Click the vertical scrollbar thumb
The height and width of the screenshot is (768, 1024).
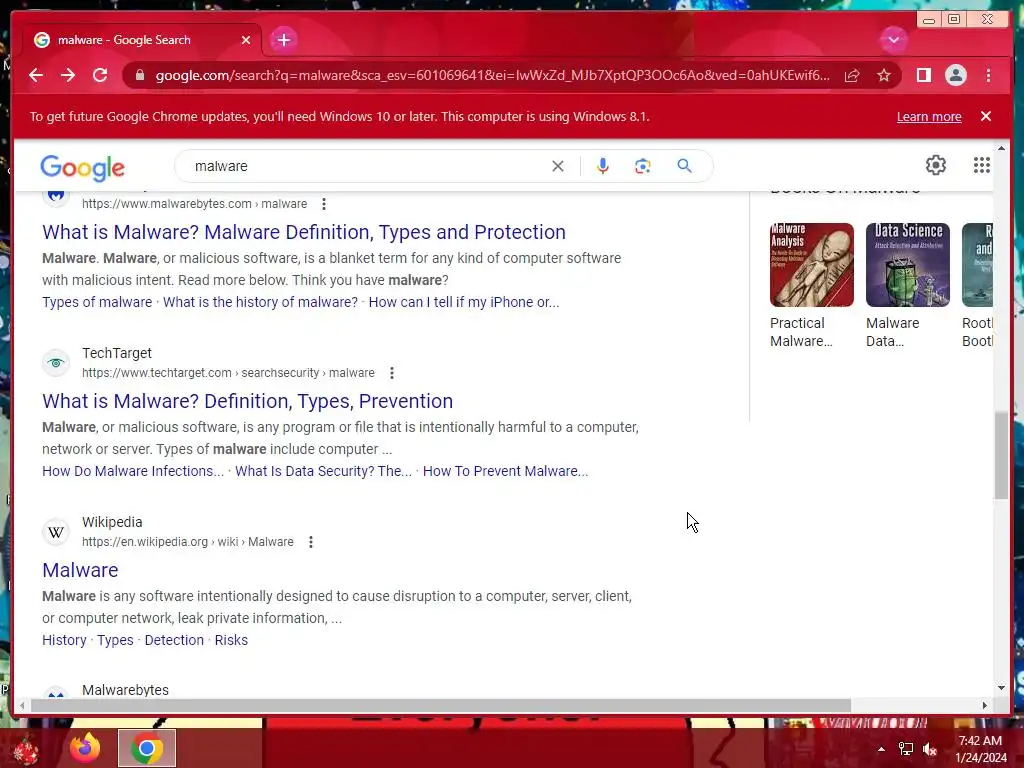pos(1001,455)
